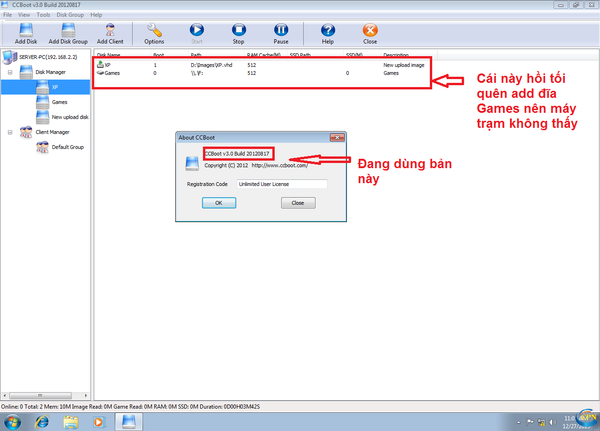The width and height of the screenshot is (600, 431).
Task: Open the File menu
Action: click(x=7, y=15)
